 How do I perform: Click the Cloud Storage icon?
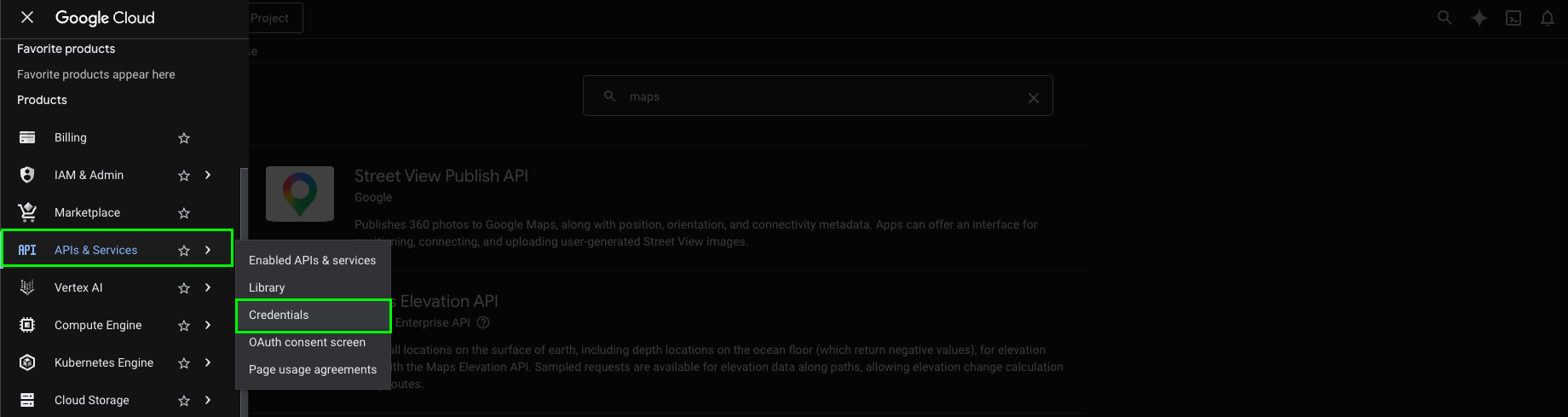(x=27, y=400)
